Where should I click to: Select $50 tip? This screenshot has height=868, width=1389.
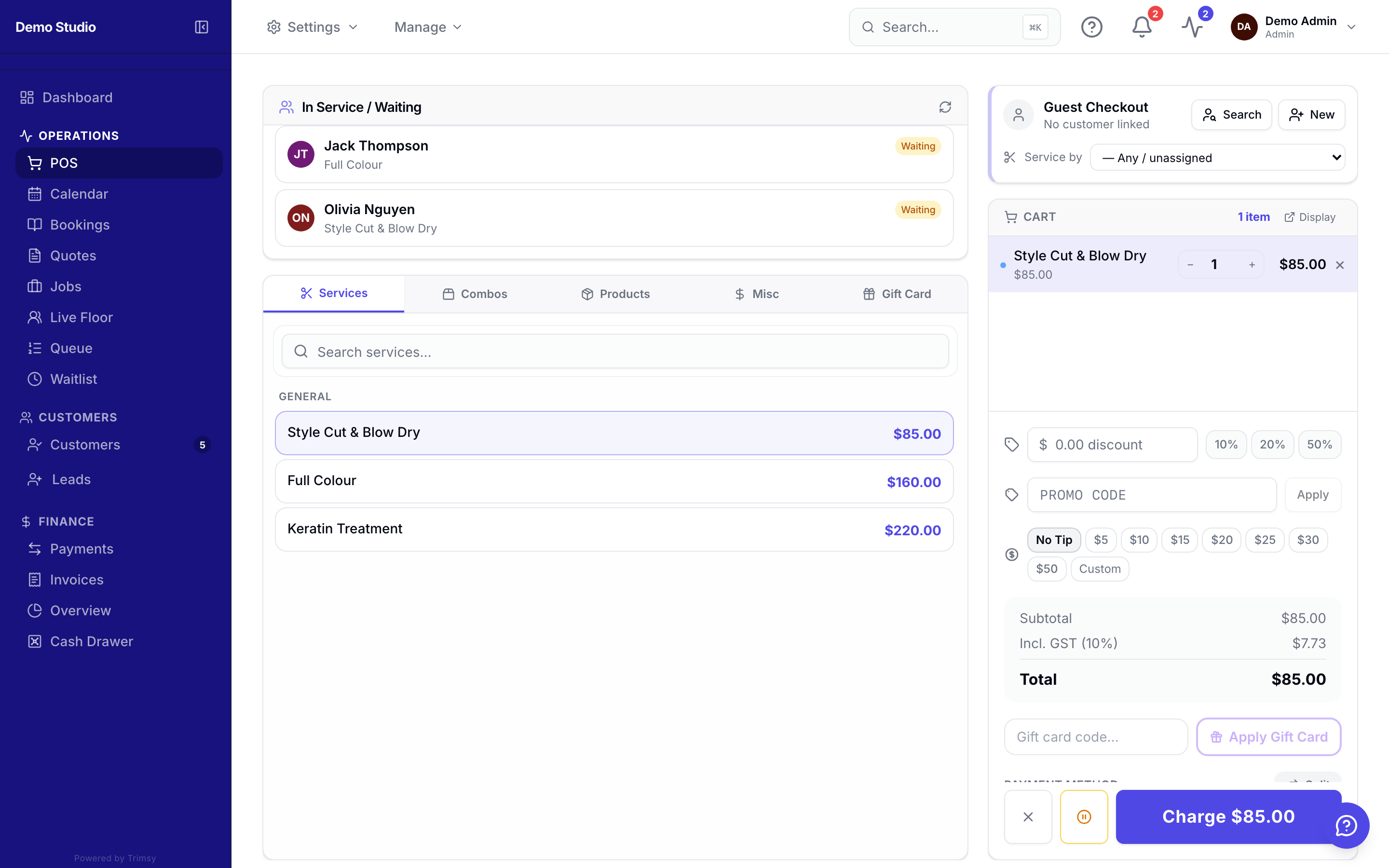coord(1047,569)
